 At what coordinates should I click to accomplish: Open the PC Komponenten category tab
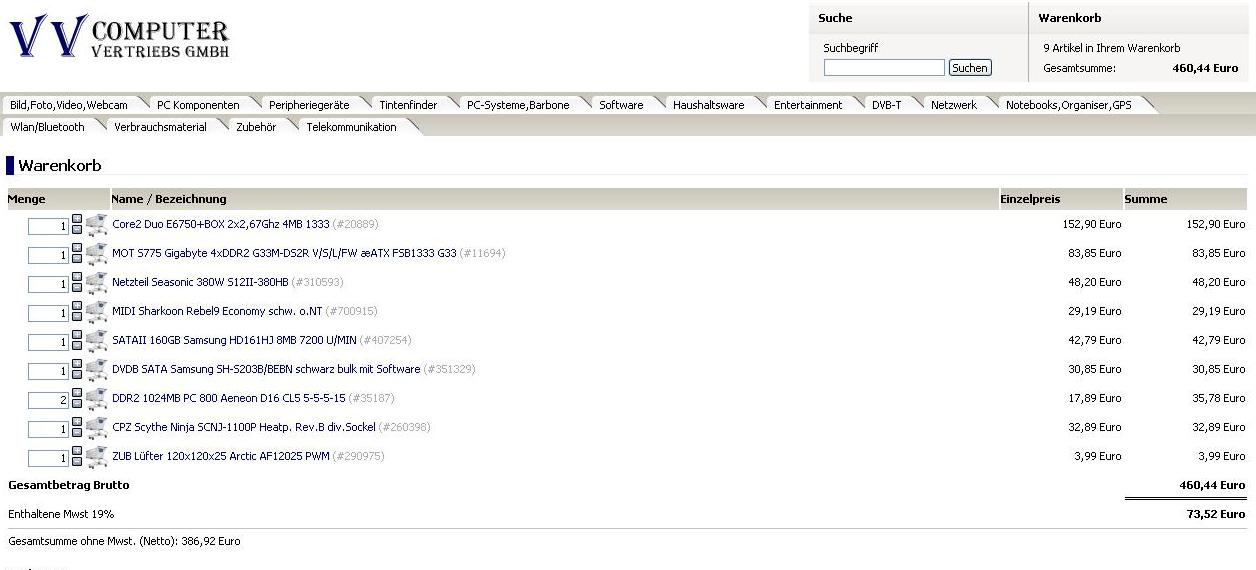[198, 105]
